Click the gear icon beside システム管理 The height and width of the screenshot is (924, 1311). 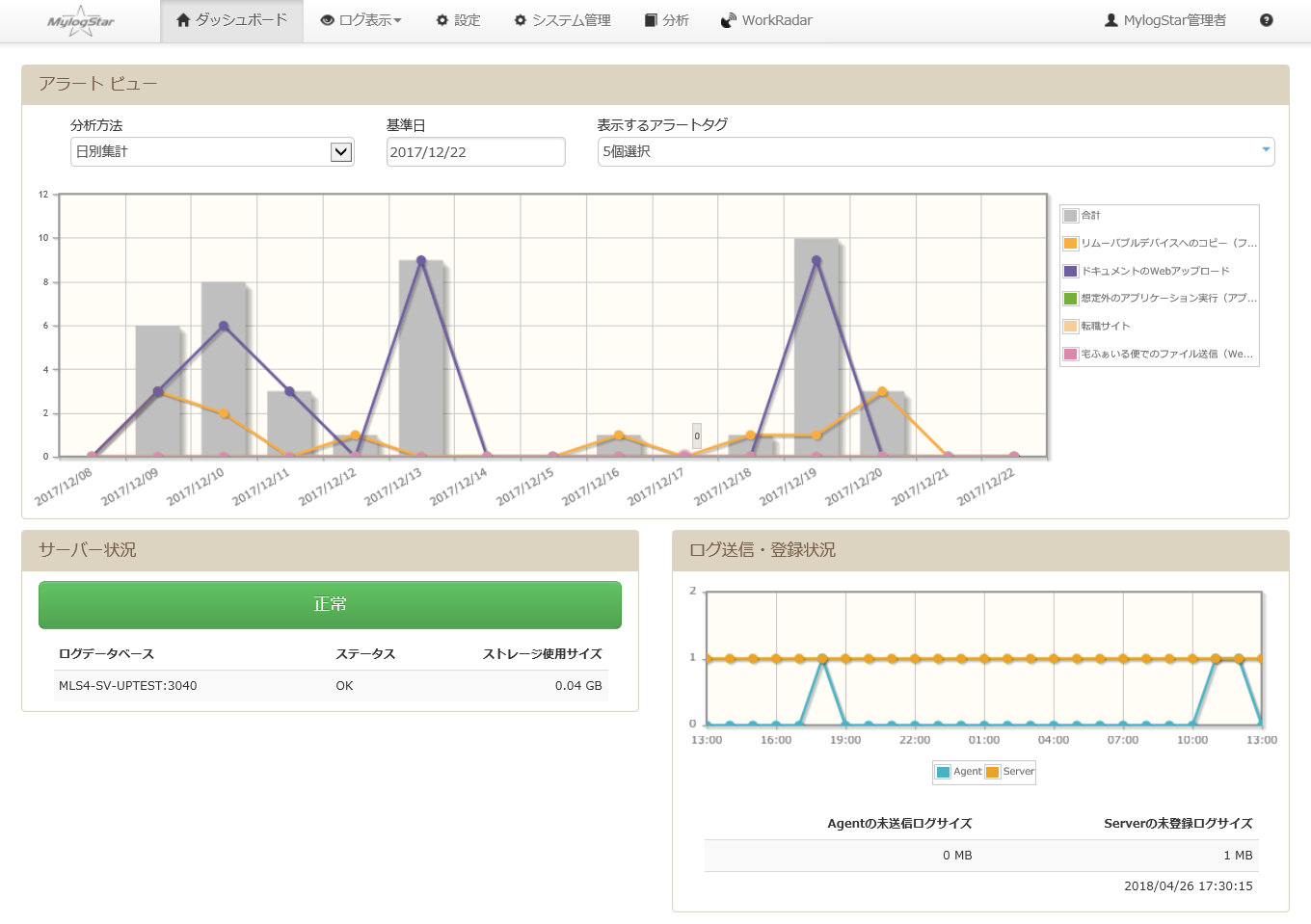tap(521, 20)
